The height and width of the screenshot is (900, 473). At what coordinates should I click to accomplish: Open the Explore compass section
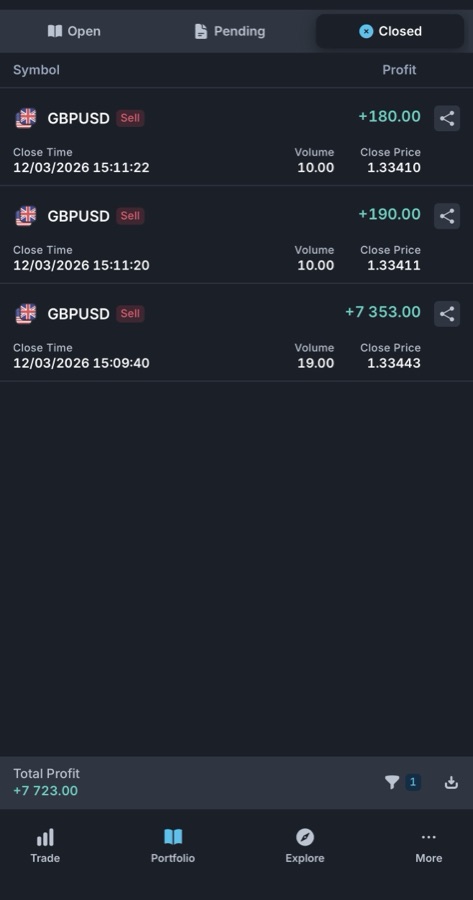(x=305, y=846)
